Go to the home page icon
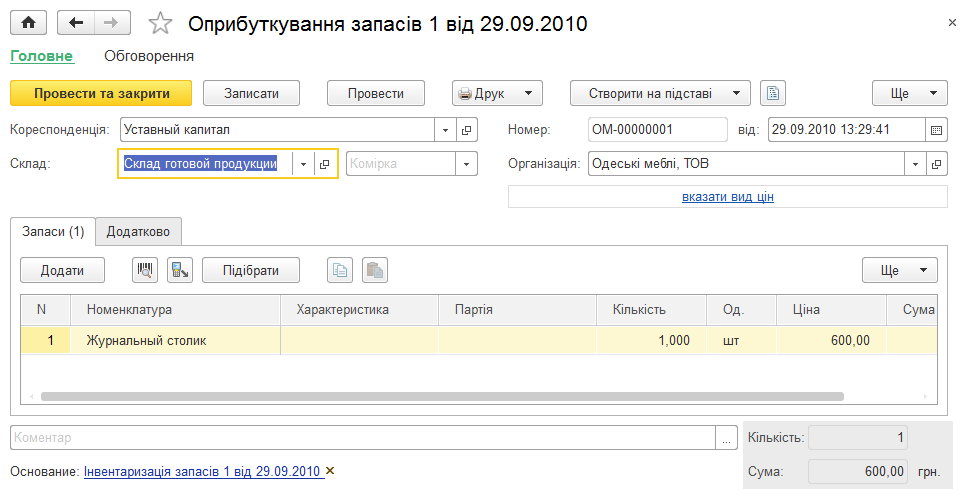Screen dimensions: 961x500 pyautogui.click(x=28, y=23)
